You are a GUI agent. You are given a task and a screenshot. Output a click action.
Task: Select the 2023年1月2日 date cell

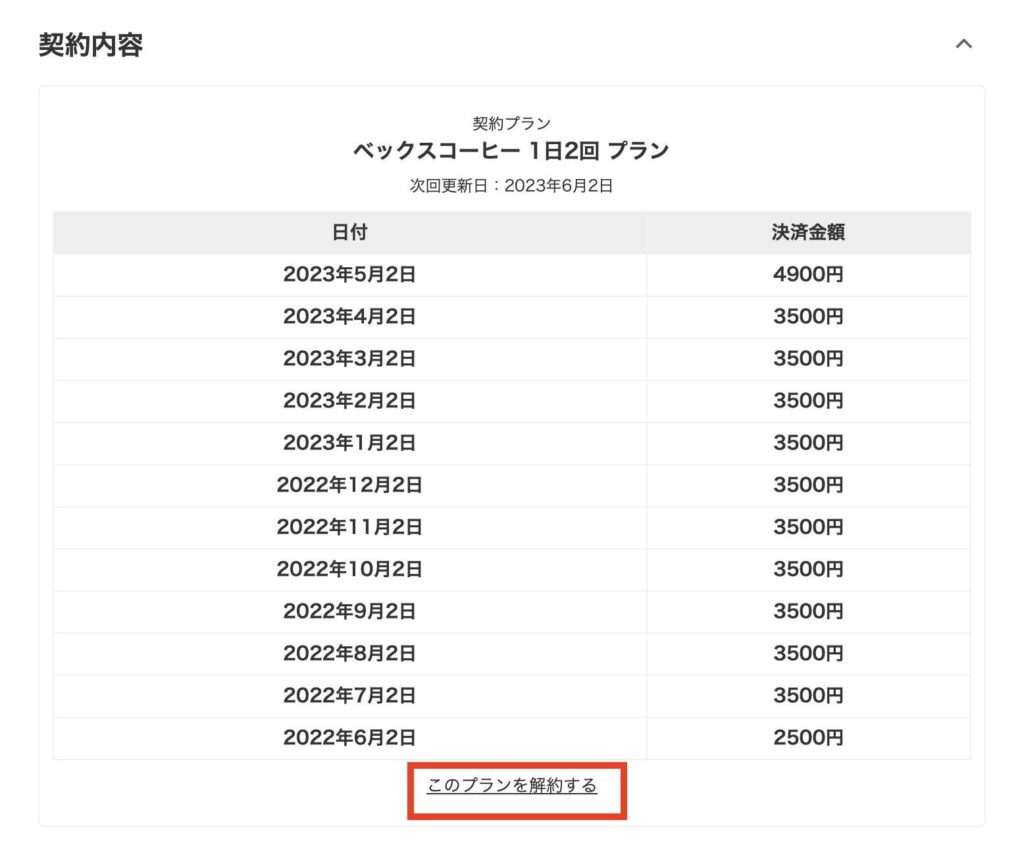pyautogui.click(x=350, y=443)
